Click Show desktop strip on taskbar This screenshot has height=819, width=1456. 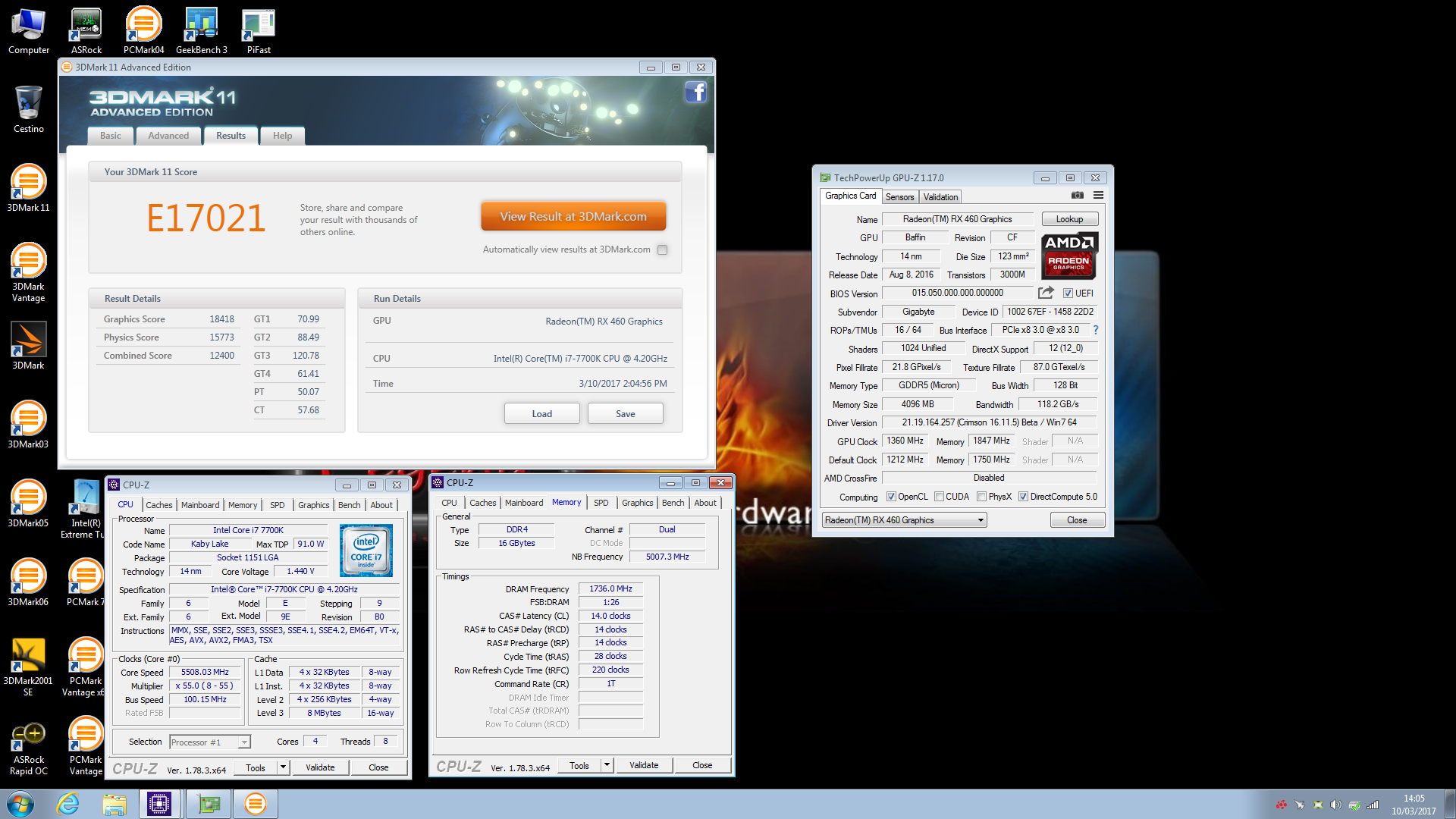[1450, 804]
